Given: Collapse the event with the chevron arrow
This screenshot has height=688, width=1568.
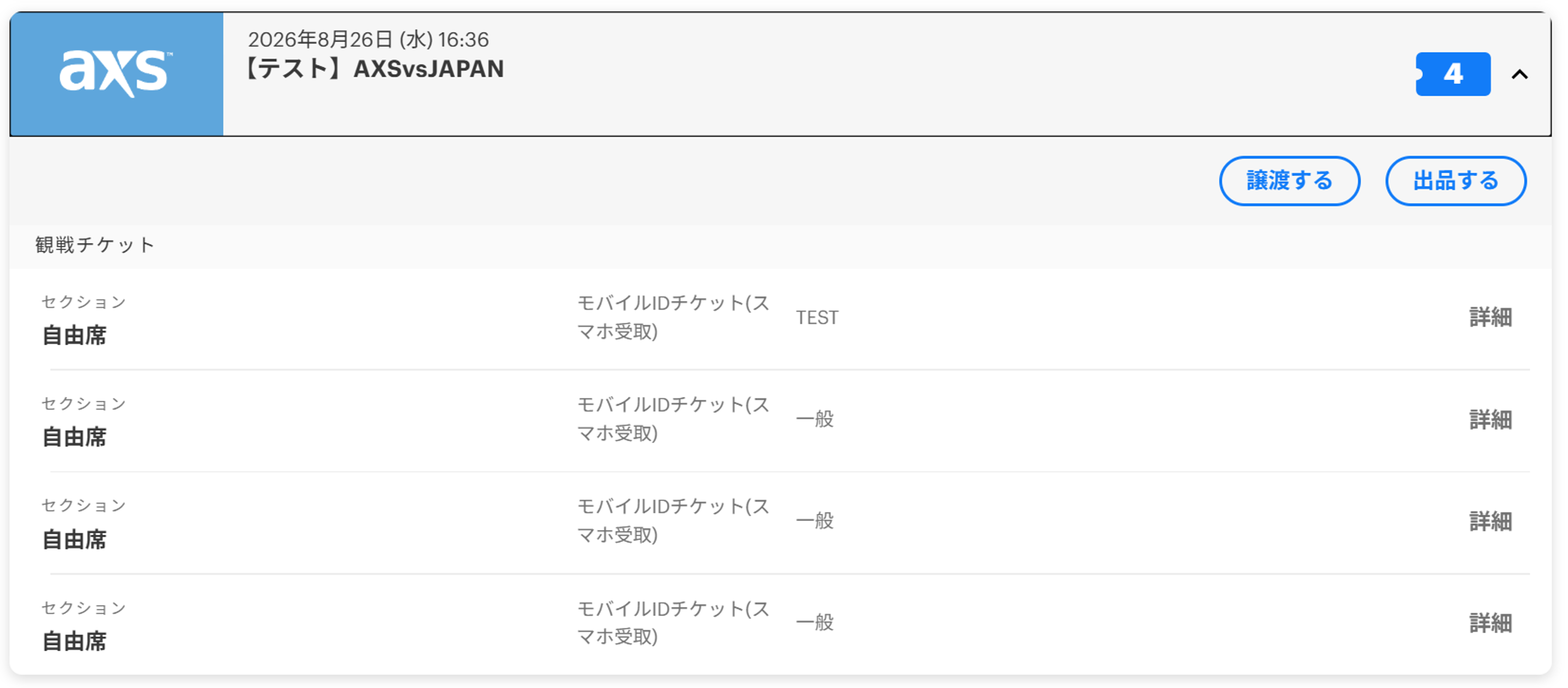Looking at the screenshot, I should coord(1520,74).
